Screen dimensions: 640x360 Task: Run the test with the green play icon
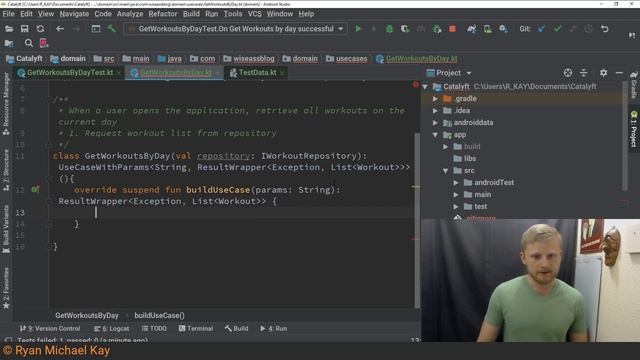pyautogui.click(x=358, y=29)
